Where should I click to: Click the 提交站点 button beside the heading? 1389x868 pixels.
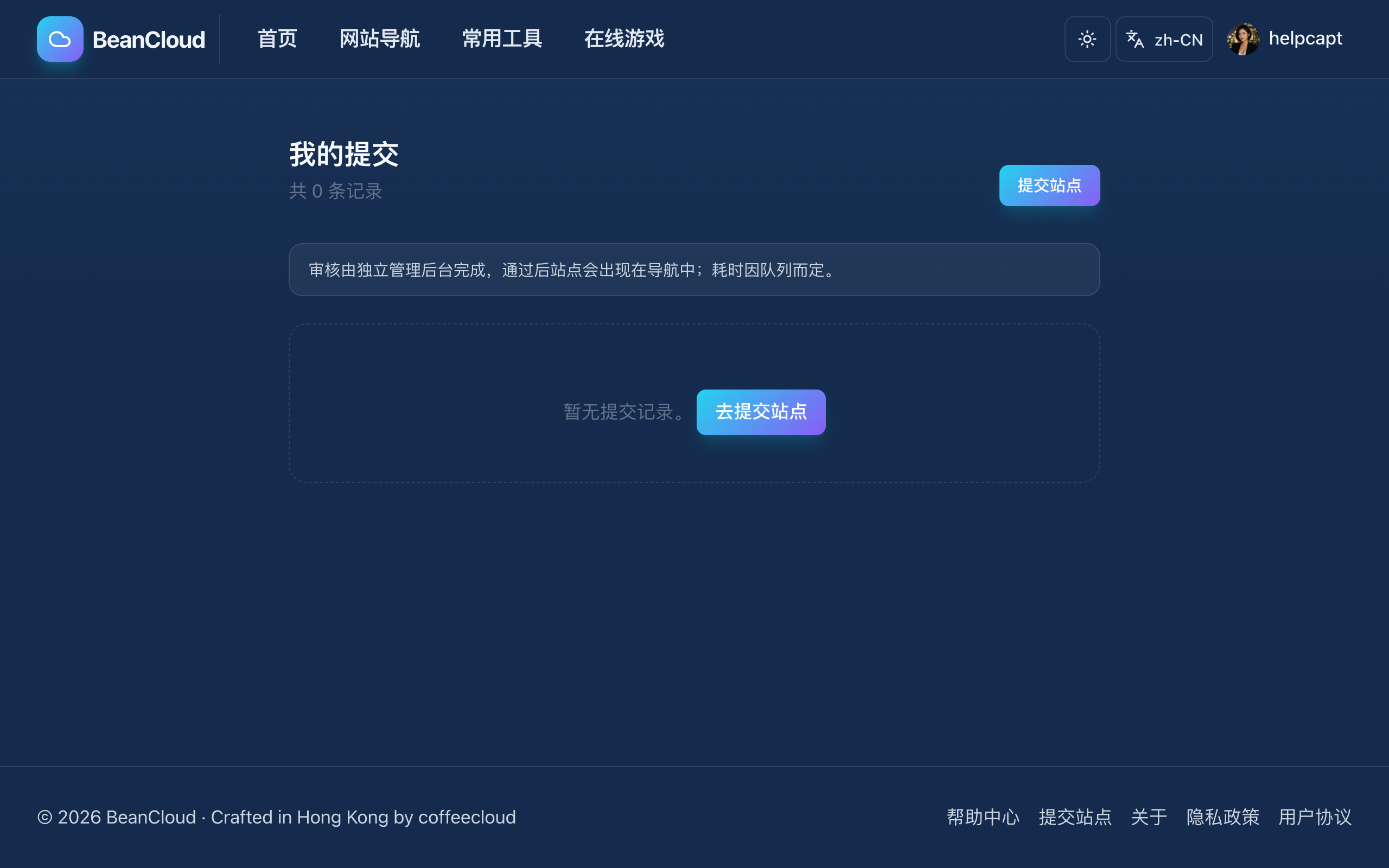point(1049,186)
